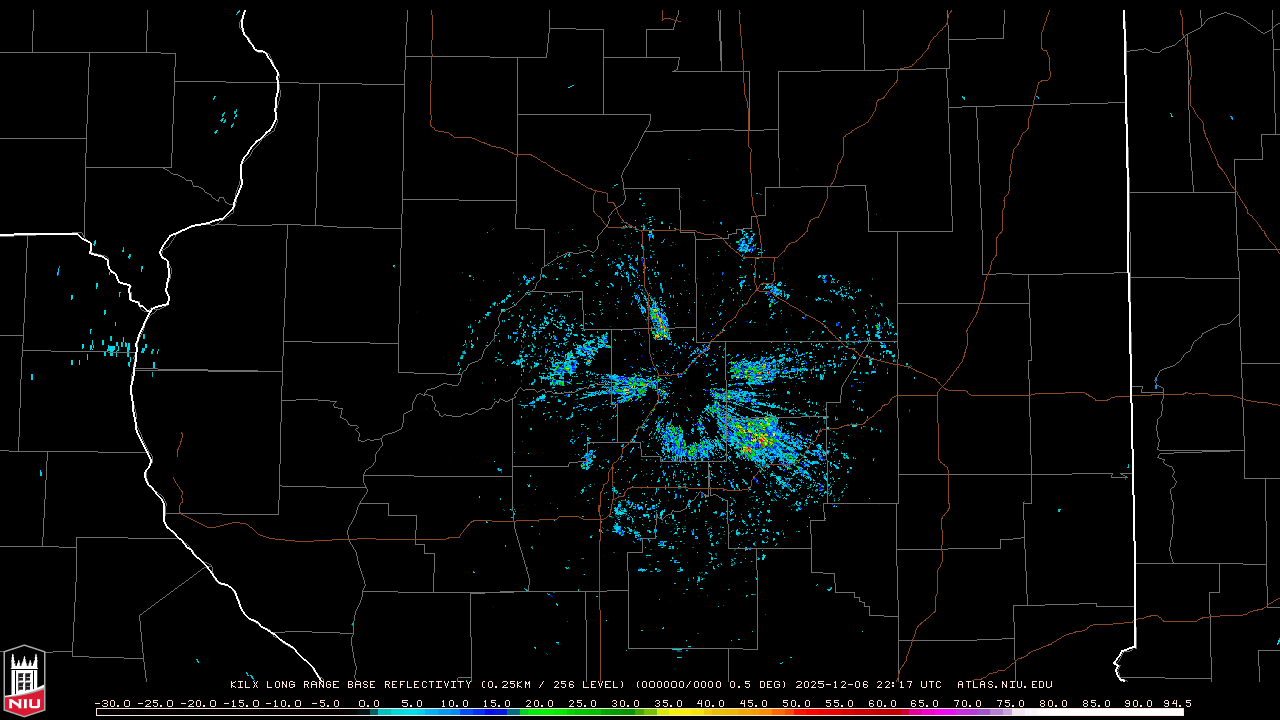Screen dimensions: 1280x720
Task: Click the 2025-12-06 22:17 UTC timestamp
Action: (x=868, y=685)
